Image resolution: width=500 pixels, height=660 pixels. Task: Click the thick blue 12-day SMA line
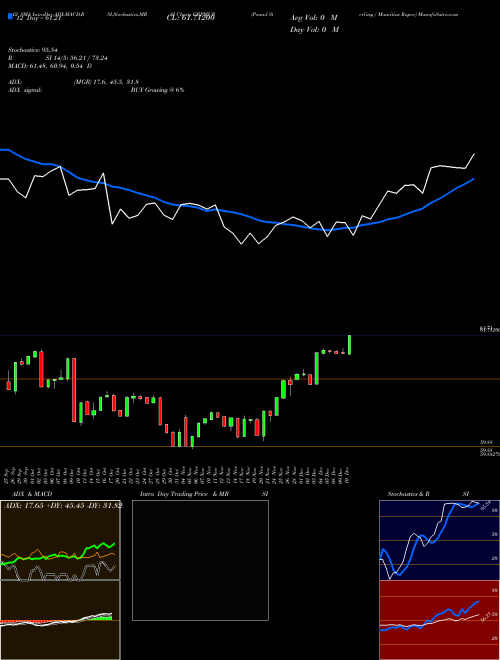[236, 213]
